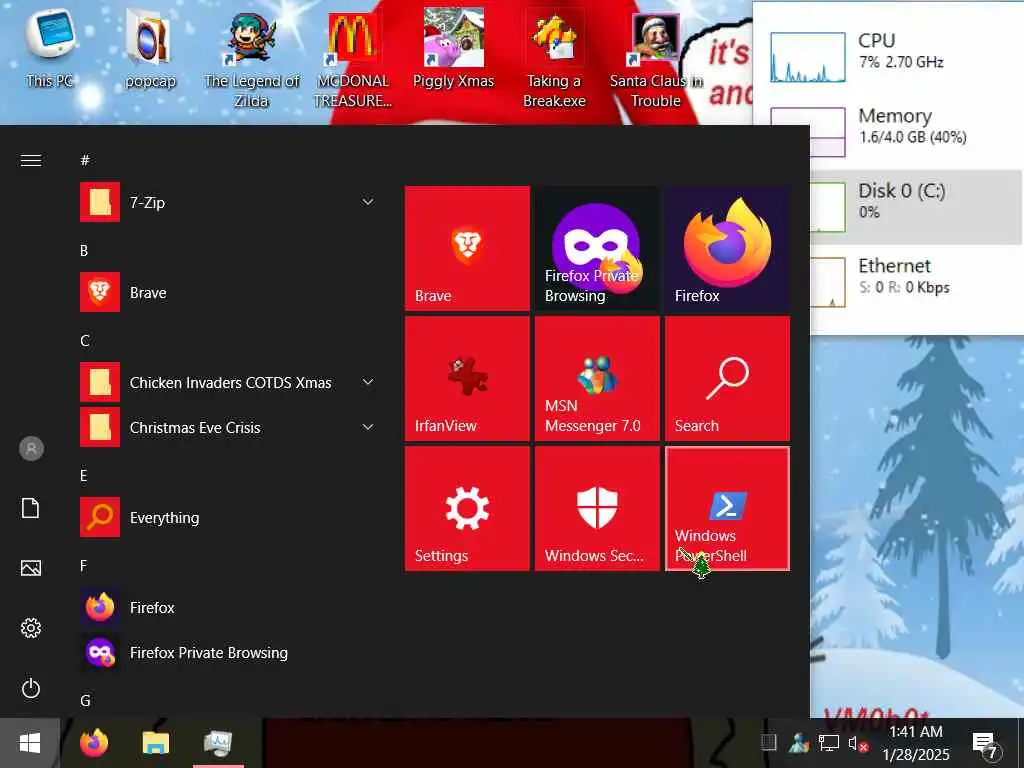Select Santa Claus in Trouble shortcut

point(656,59)
